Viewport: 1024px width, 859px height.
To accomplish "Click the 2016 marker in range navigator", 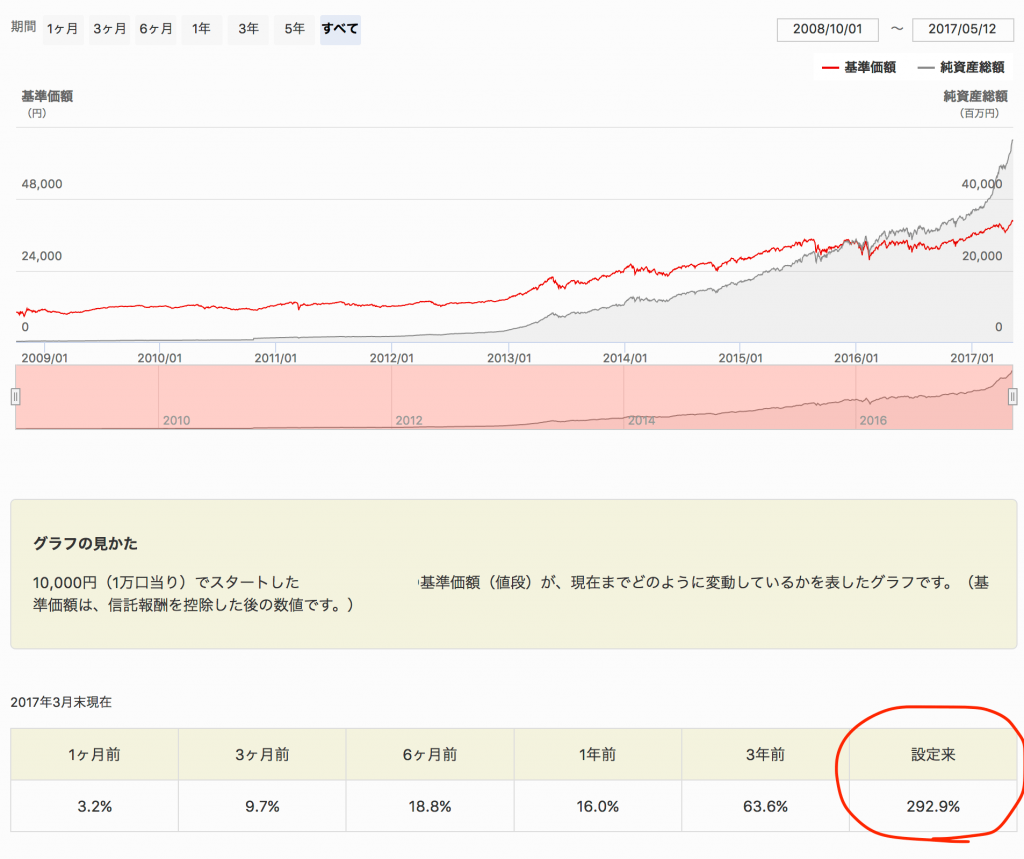I will (x=873, y=421).
